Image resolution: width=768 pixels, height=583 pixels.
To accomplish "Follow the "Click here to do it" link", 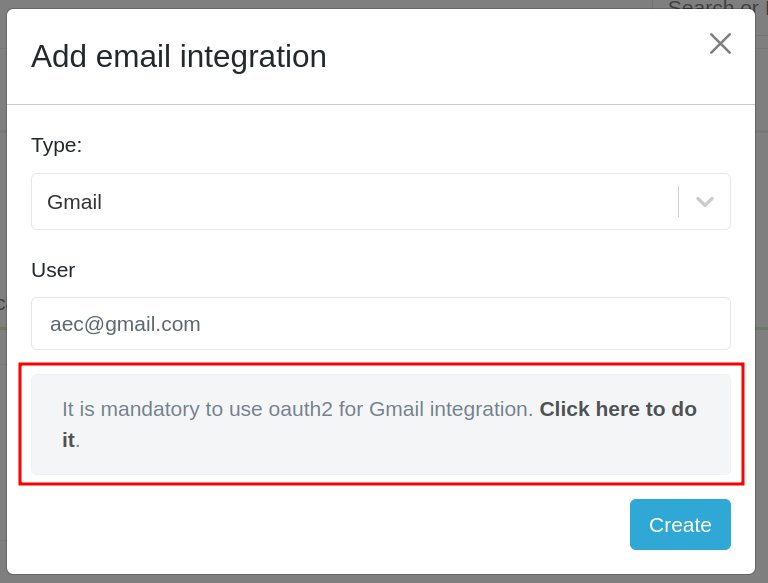I will point(617,409).
